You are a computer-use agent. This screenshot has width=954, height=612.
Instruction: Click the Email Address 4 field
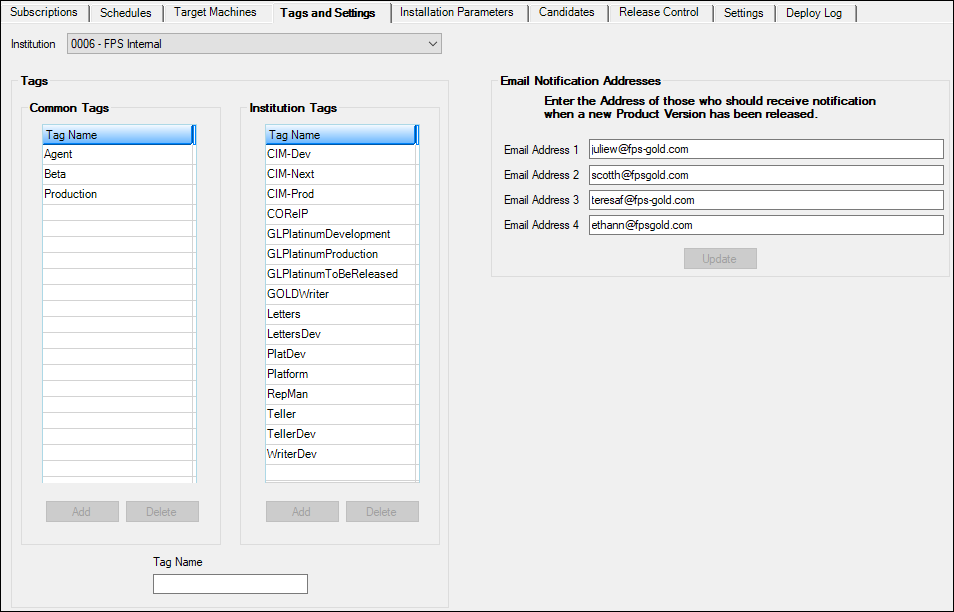tap(765, 225)
